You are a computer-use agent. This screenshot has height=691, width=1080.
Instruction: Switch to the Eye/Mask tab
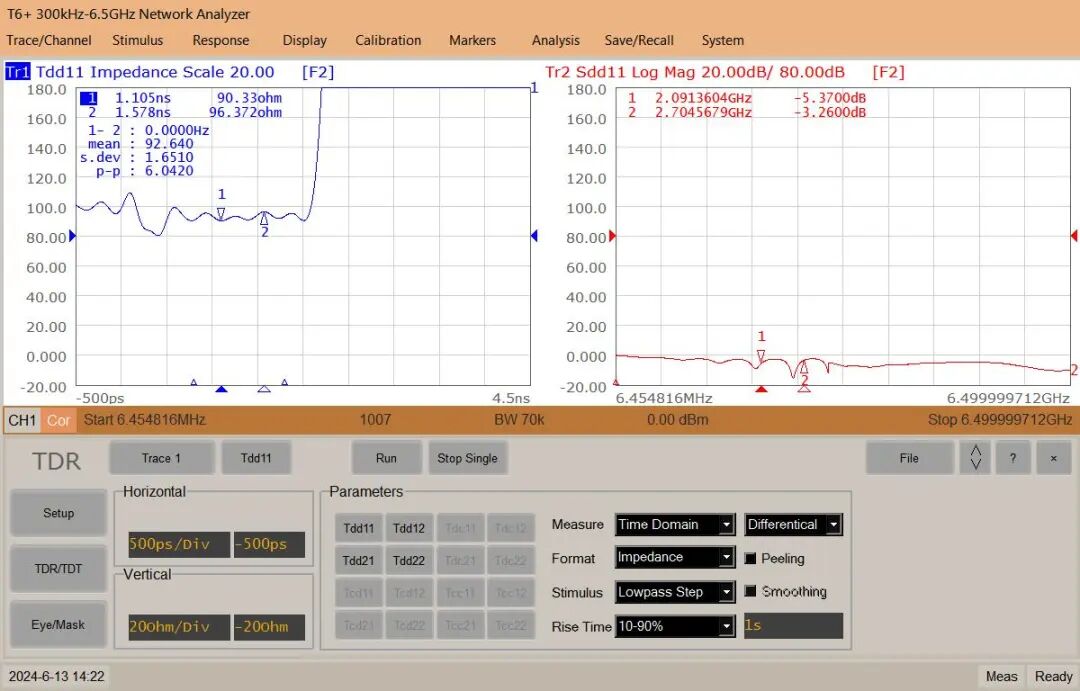coord(59,625)
